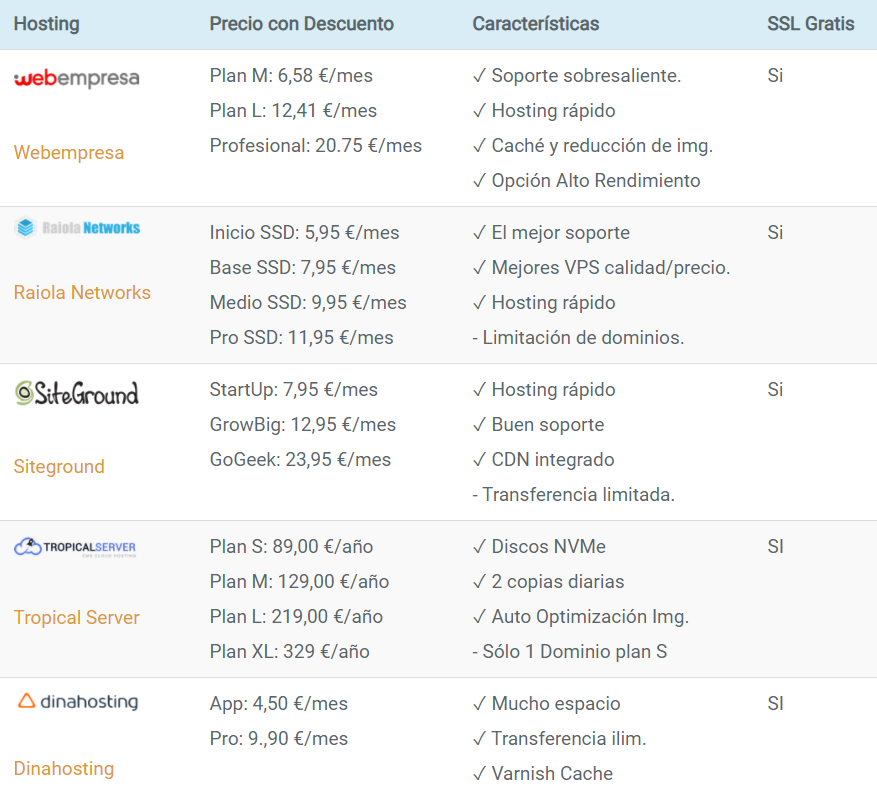Screen dimensions: 877x796
Task: Open the Webempresa link
Action: (x=69, y=152)
